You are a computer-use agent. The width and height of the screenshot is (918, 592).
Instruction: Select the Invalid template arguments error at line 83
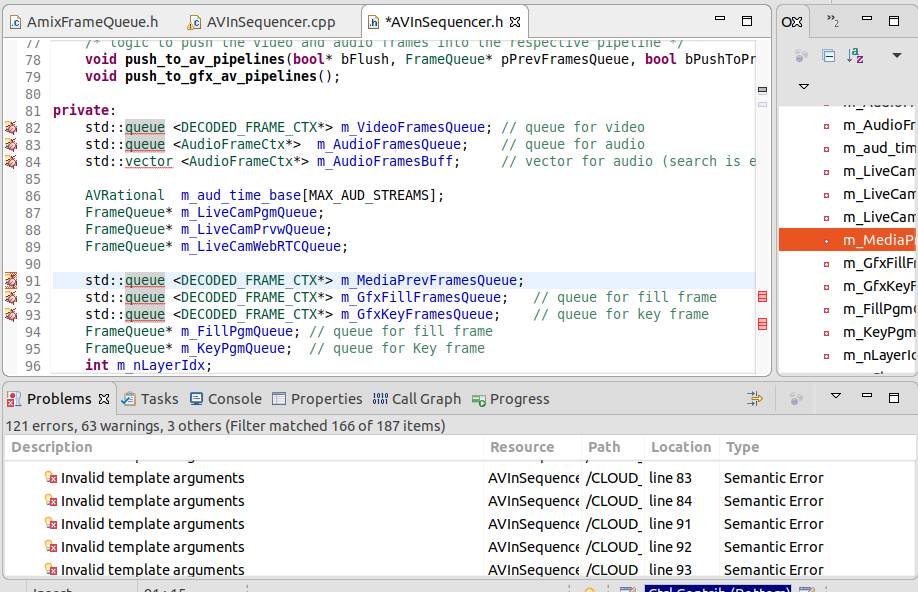point(461,478)
